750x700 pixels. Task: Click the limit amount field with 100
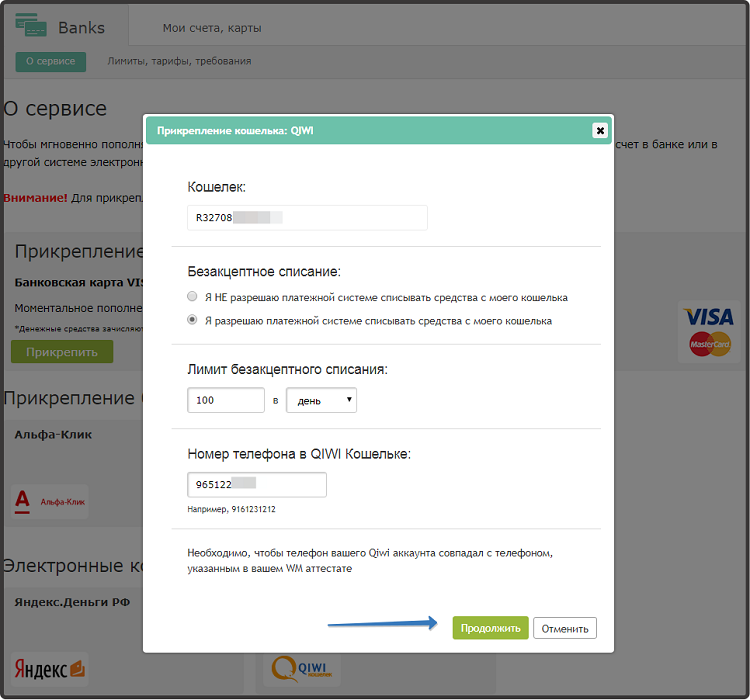click(226, 400)
